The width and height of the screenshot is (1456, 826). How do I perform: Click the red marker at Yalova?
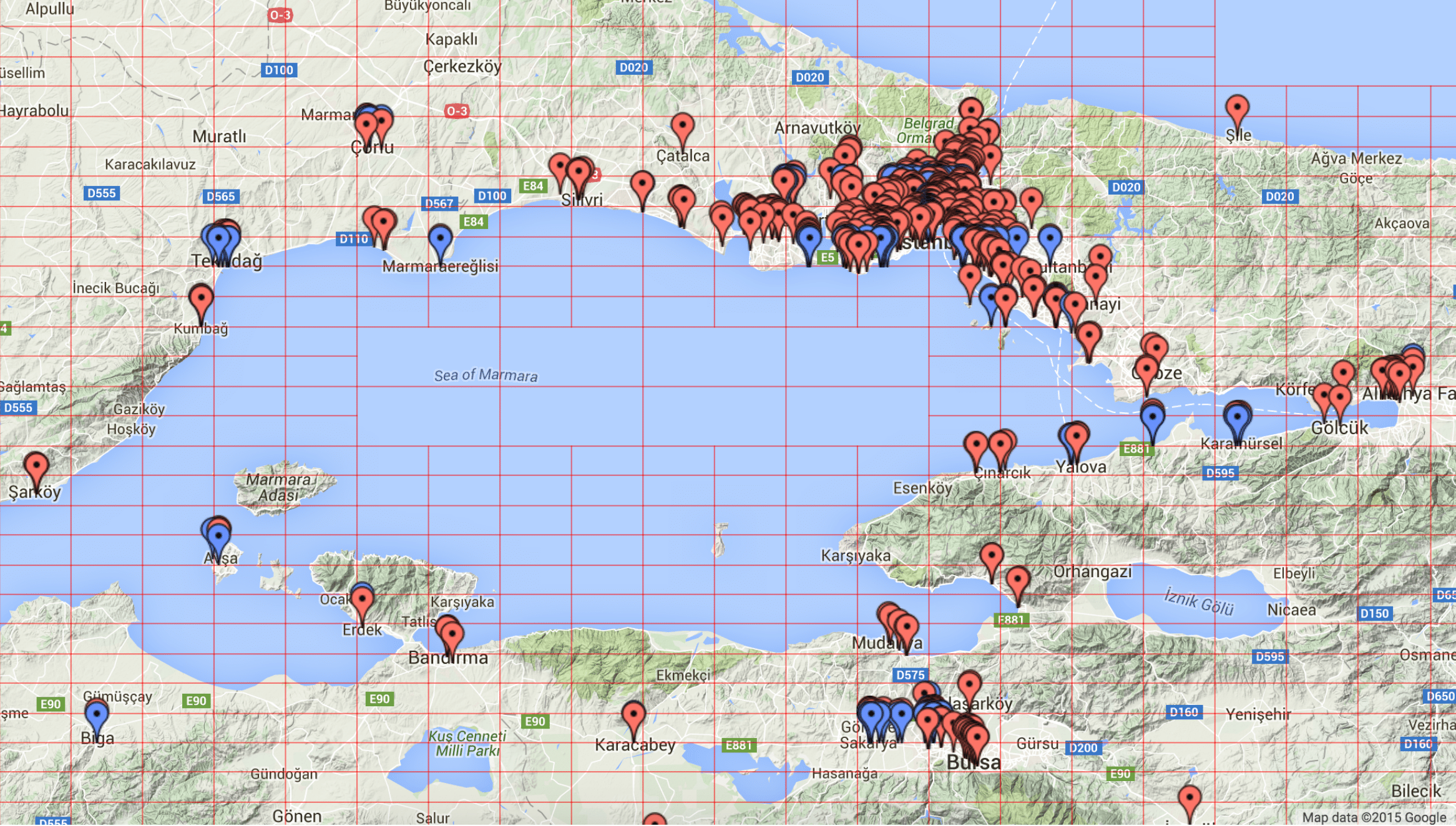click(x=1077, y=435)
